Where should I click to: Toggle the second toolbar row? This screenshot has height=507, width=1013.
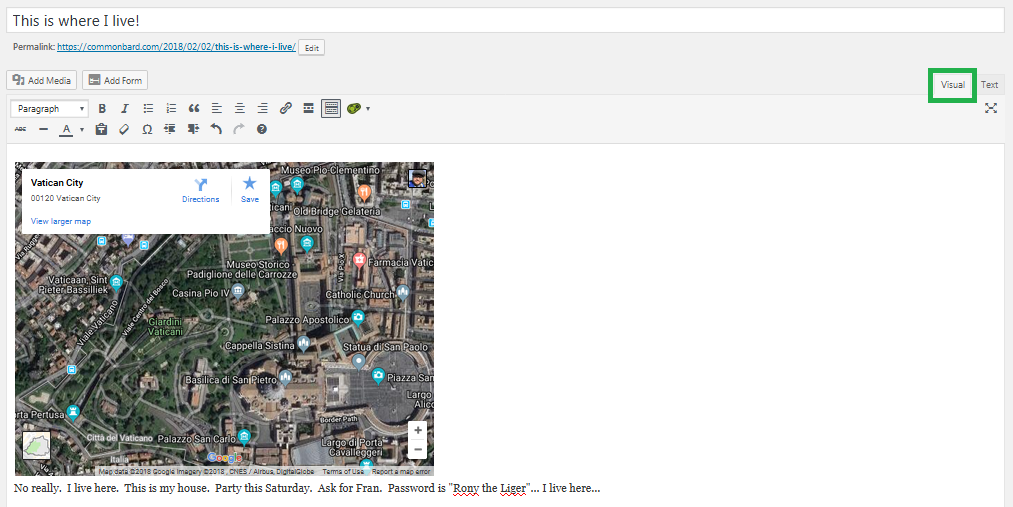[331, 109]
